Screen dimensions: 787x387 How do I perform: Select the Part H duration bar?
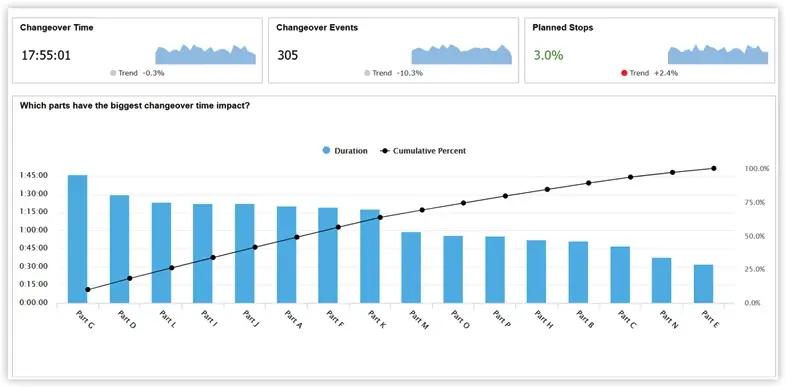point(536,272)
